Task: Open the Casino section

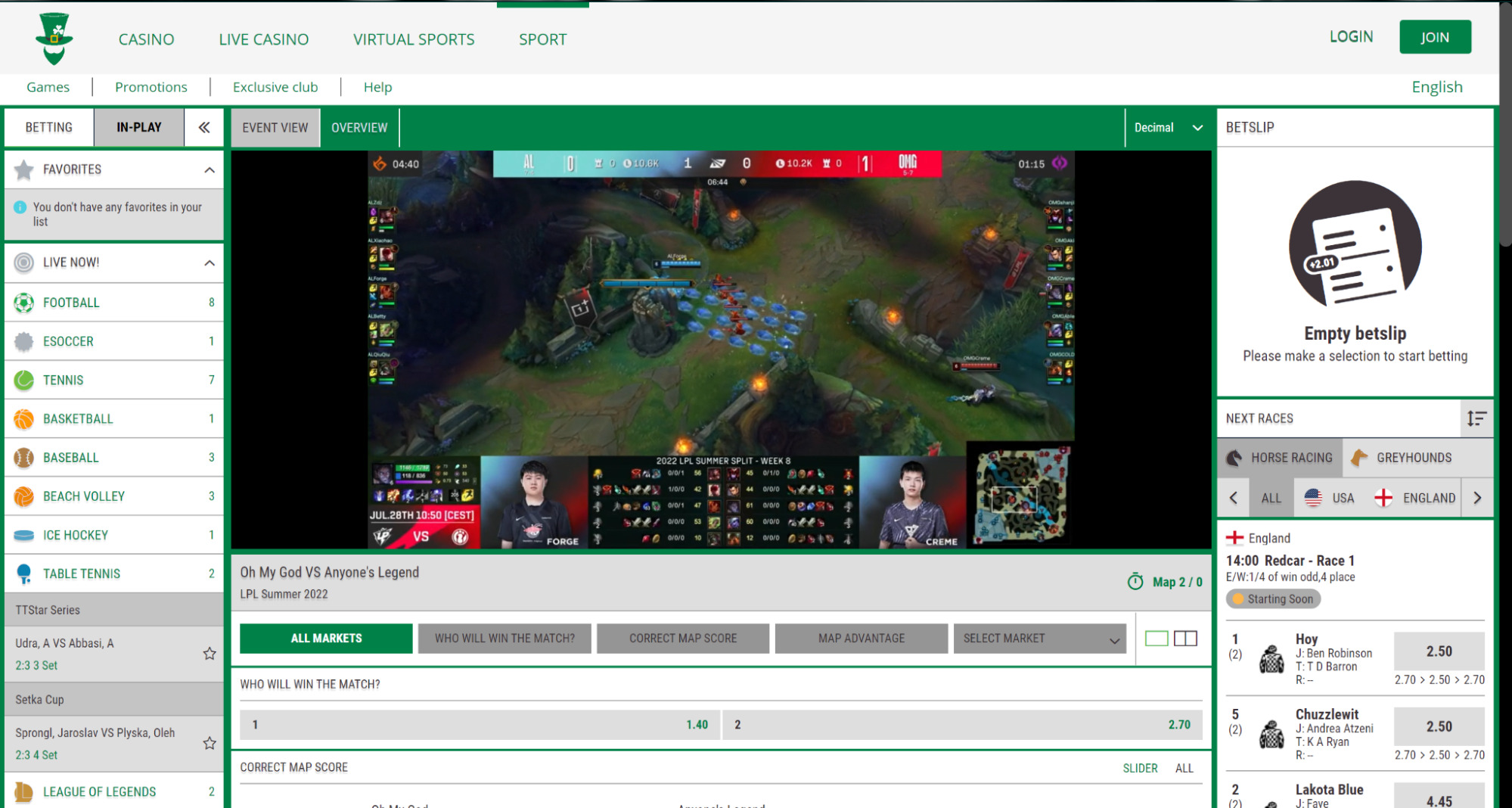Action: click(x=146, y=39)
